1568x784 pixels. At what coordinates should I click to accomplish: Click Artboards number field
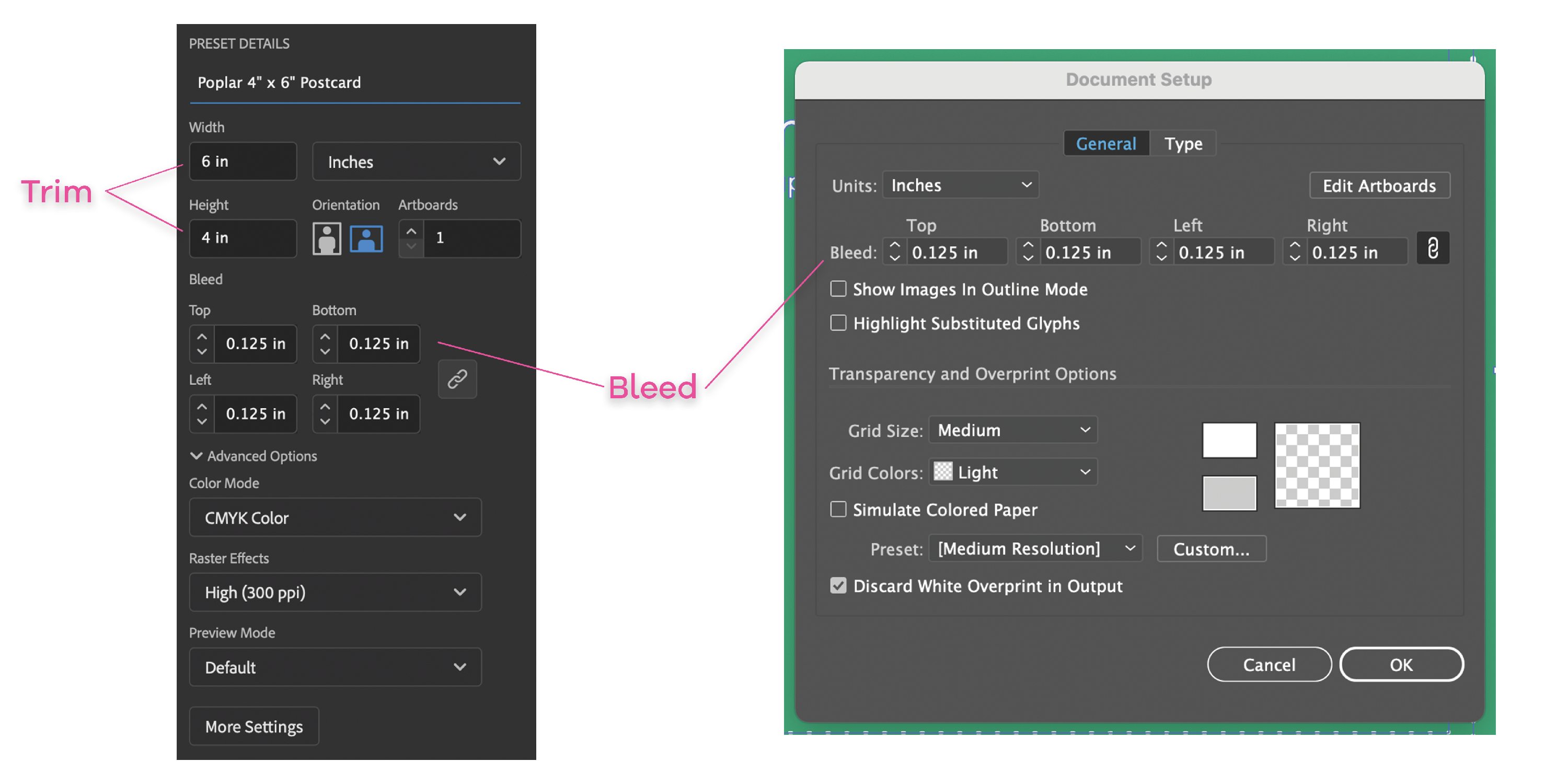point(472,238)
